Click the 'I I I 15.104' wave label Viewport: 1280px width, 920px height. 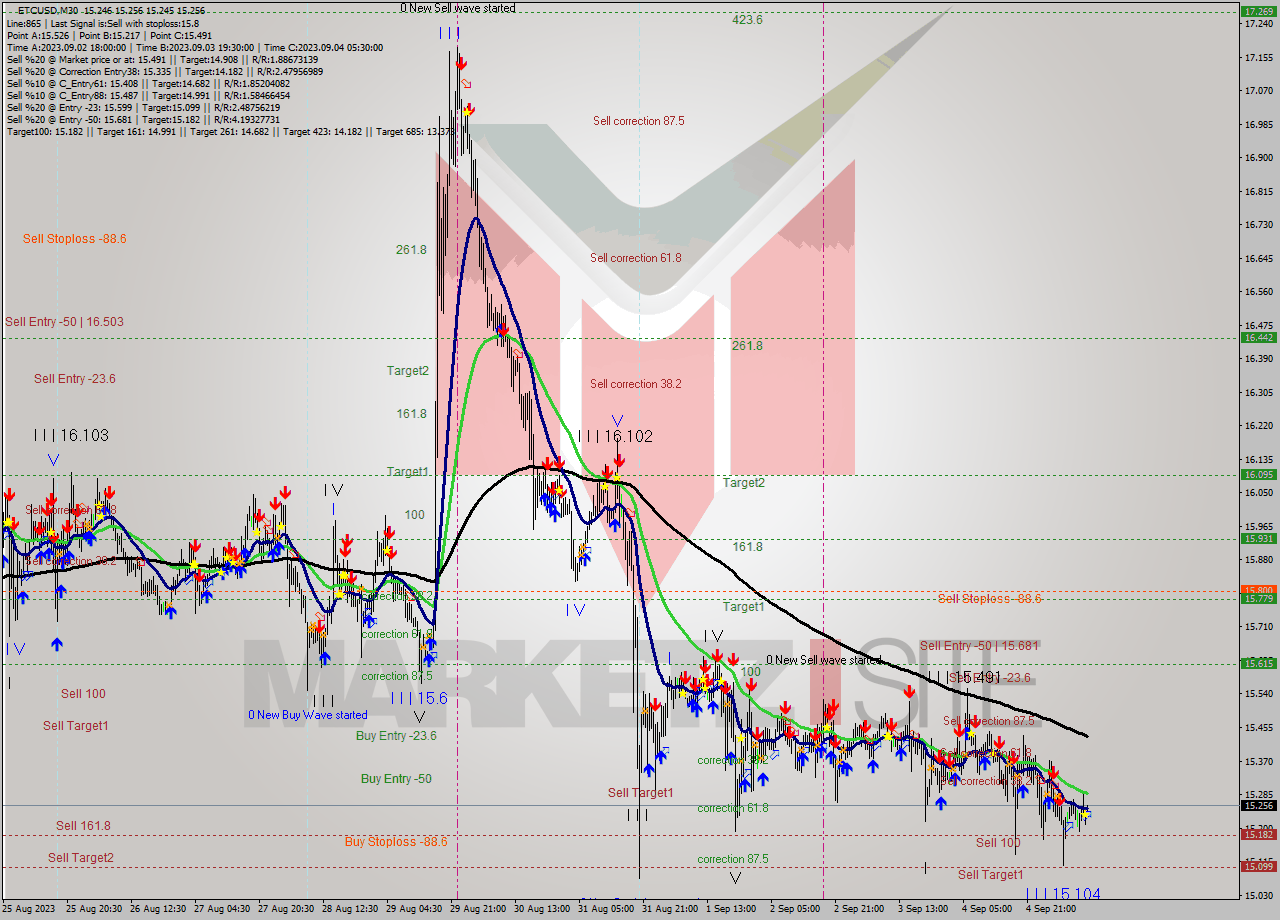(1063, 893)
